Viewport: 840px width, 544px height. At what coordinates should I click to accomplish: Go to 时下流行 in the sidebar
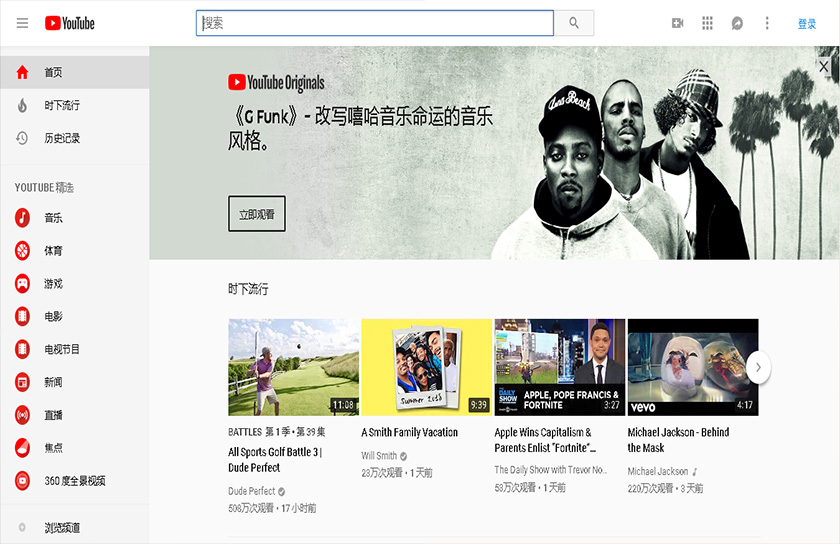[x=61, y=106]
